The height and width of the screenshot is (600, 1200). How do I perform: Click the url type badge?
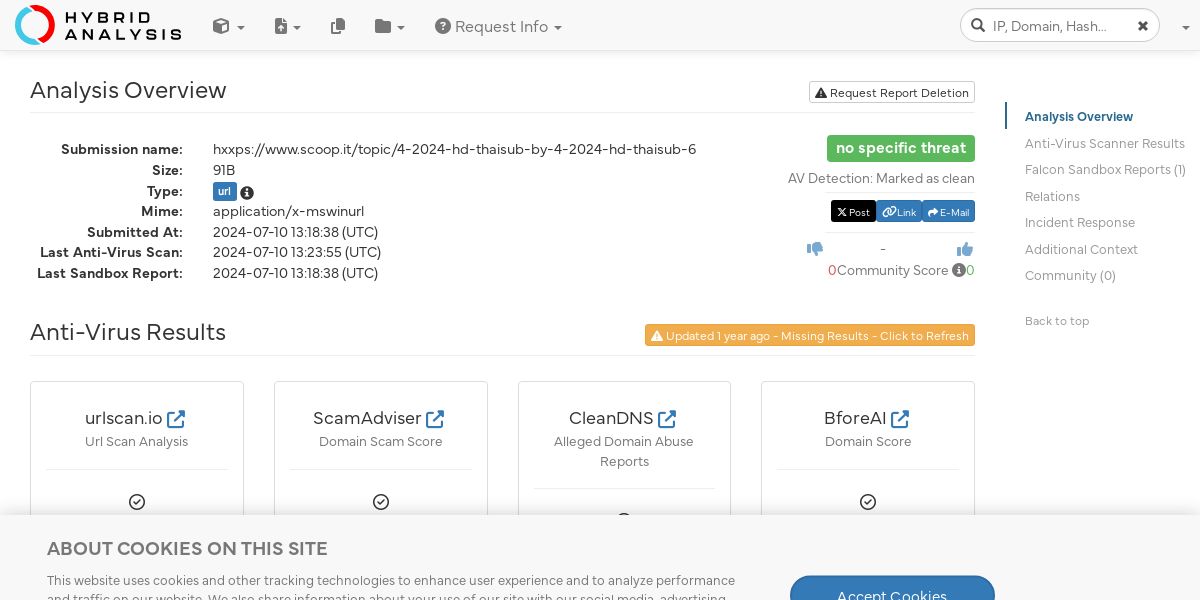(225, 191)
